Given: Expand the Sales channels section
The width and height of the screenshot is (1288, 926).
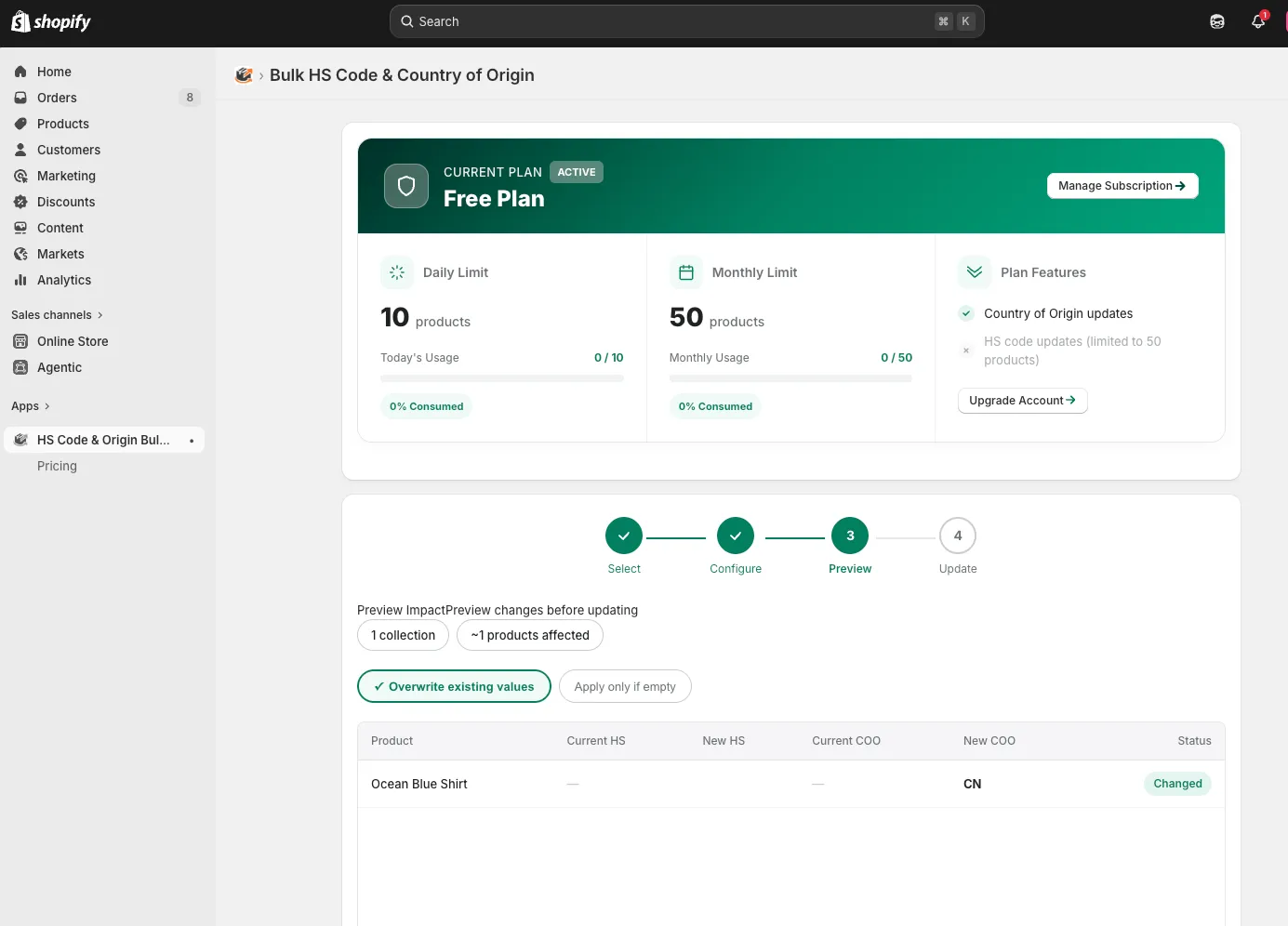Looking at the screenshot, I should coord(57,315).
